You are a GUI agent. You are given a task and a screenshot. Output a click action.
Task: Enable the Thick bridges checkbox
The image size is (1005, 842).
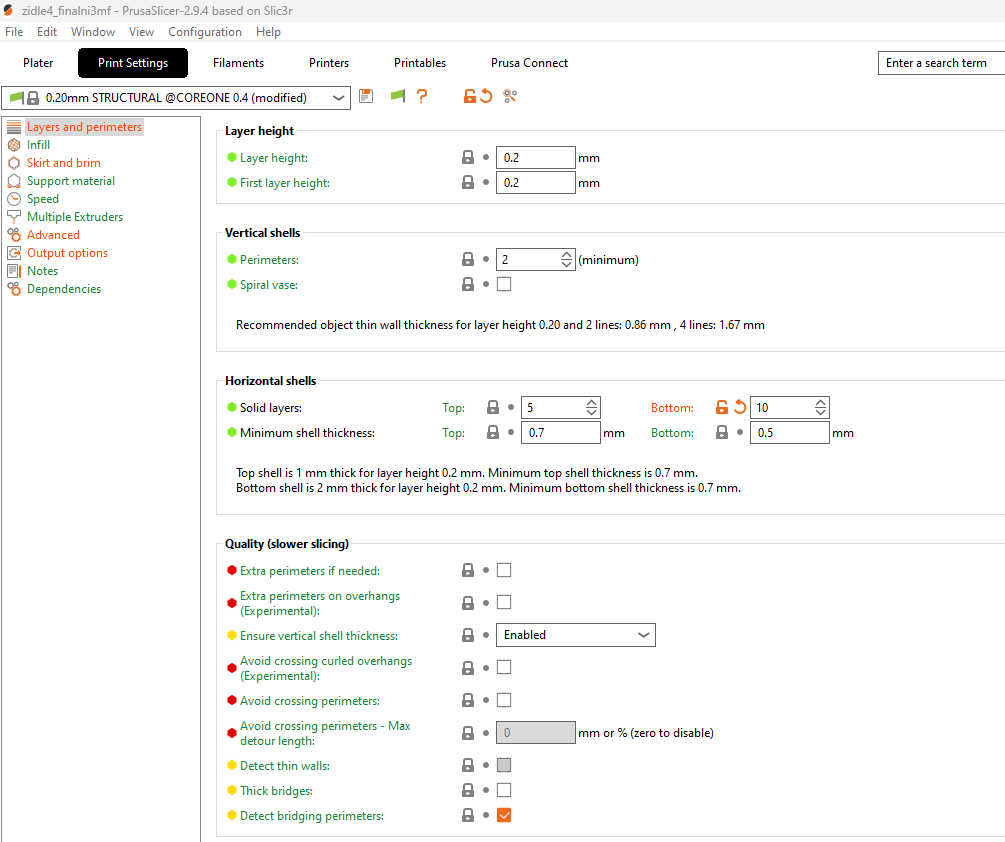pos(504,789)
